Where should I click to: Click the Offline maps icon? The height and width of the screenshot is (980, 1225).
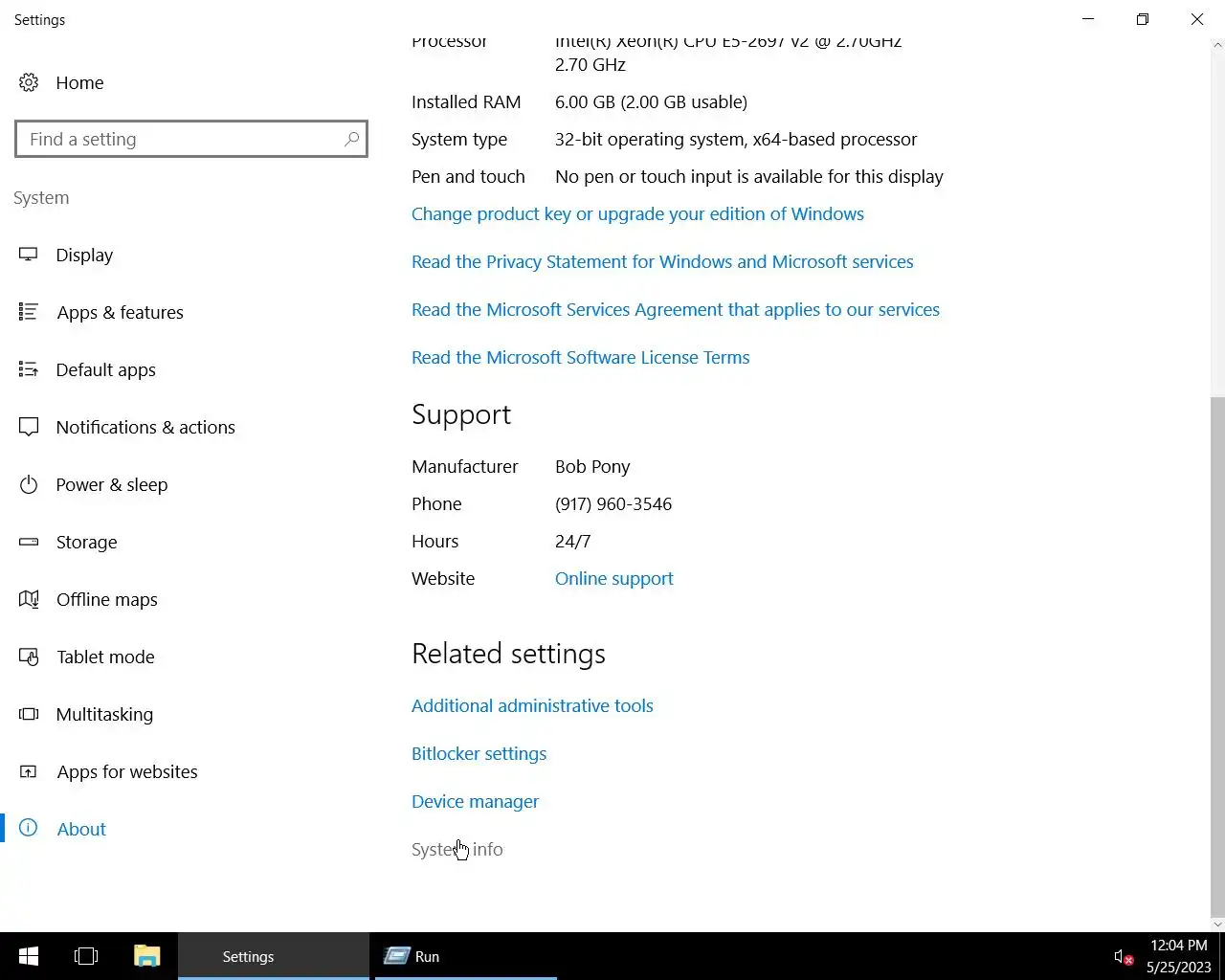(x=29, y=599)
